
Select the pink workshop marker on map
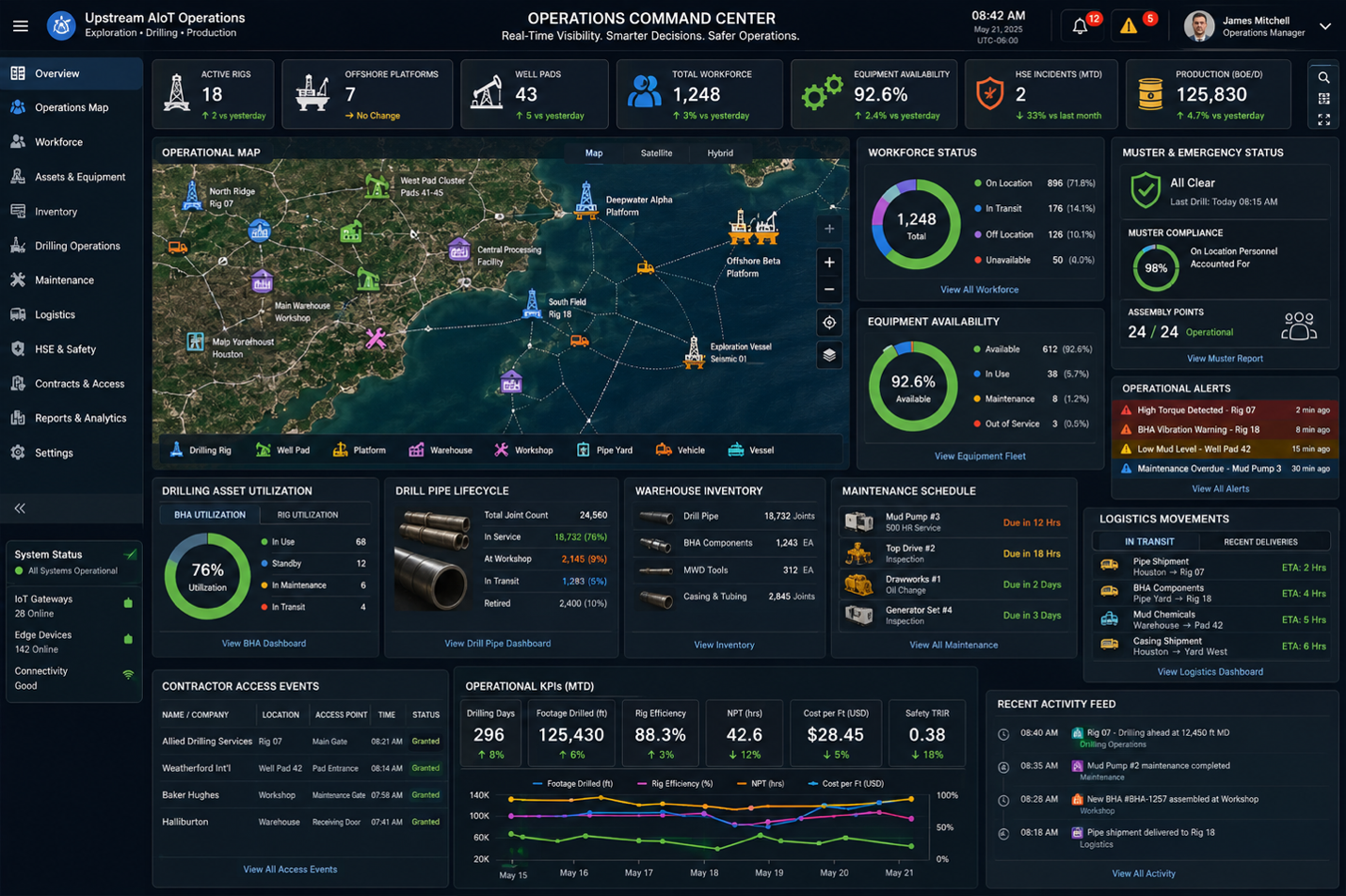click(x=376, y=338)
